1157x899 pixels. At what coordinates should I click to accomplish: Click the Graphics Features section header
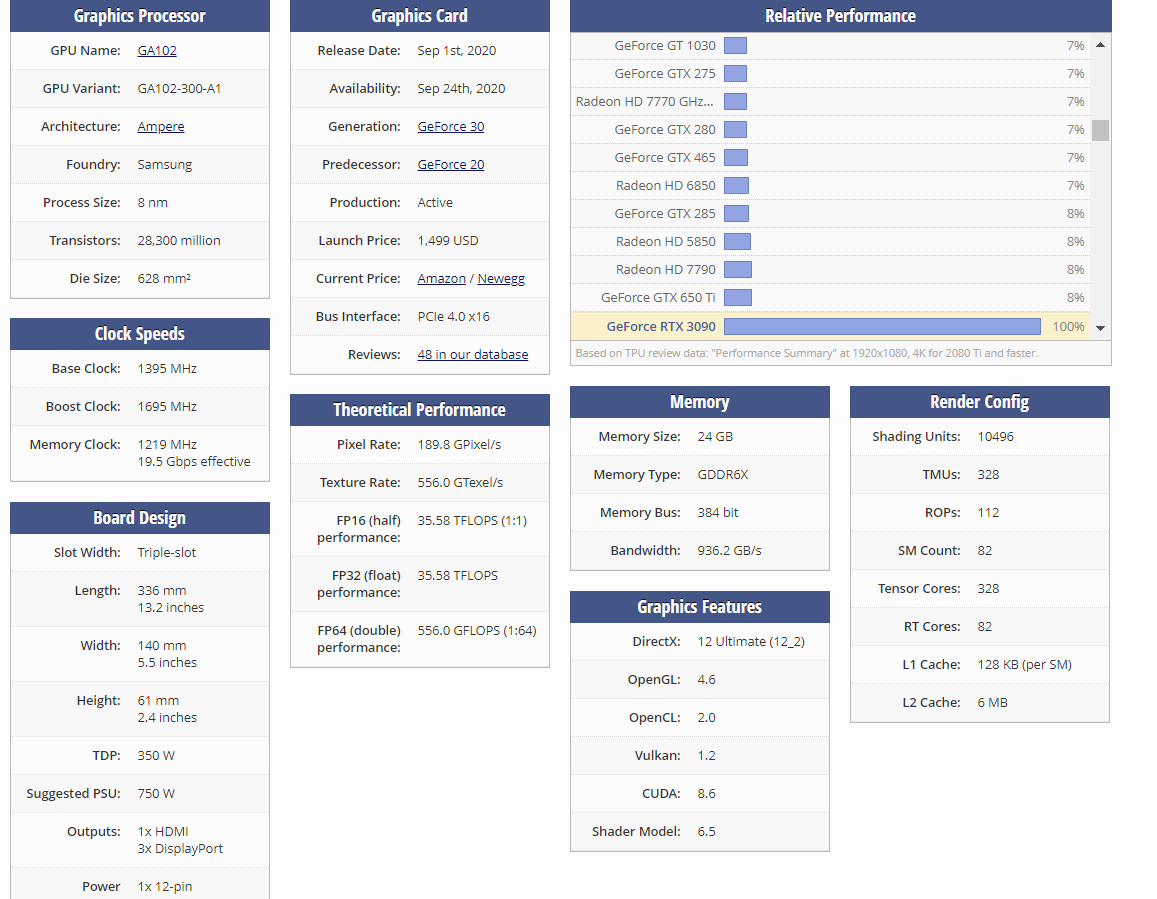(700, 607)
